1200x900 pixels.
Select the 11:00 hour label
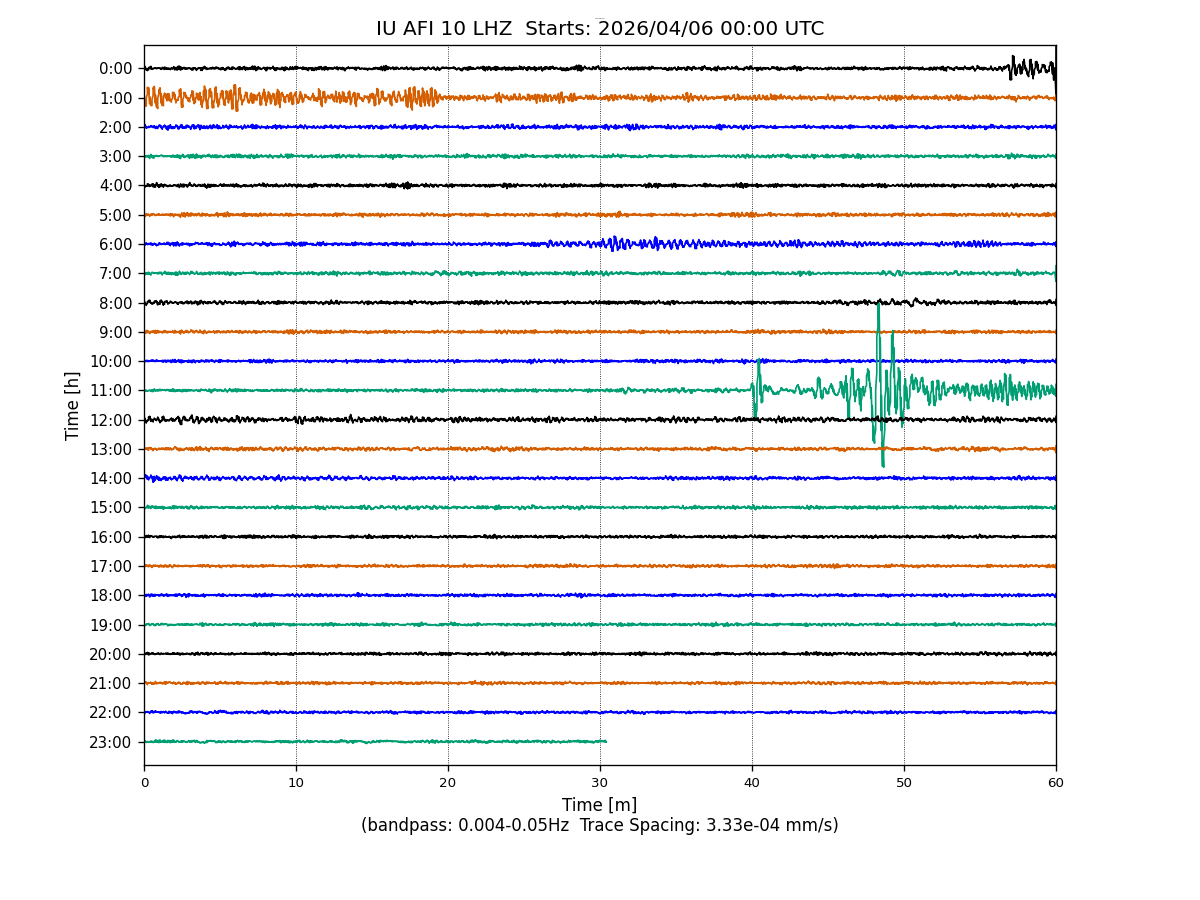click(x=110, y=391)
